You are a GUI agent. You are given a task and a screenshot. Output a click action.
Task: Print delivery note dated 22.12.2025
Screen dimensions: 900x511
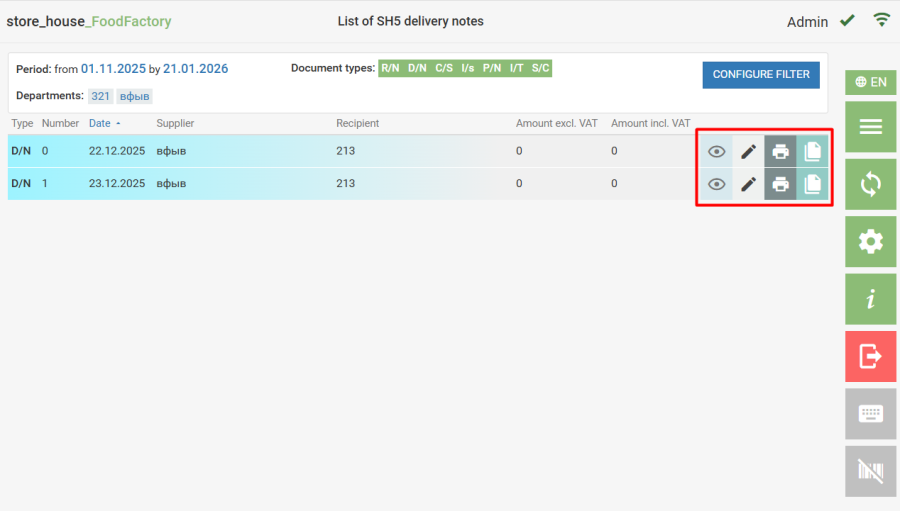(781, 152)
